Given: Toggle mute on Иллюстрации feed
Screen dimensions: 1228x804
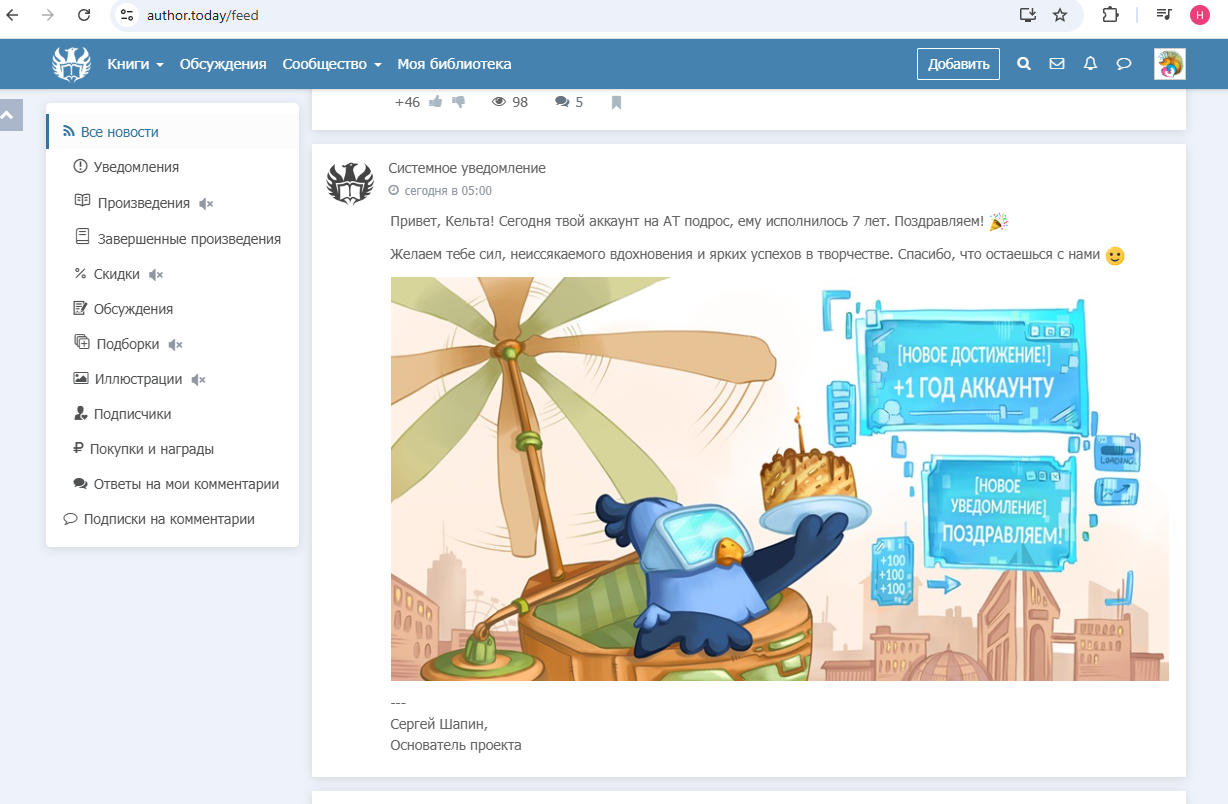Looking at the screenshot, I should click(x=198, y=380).
